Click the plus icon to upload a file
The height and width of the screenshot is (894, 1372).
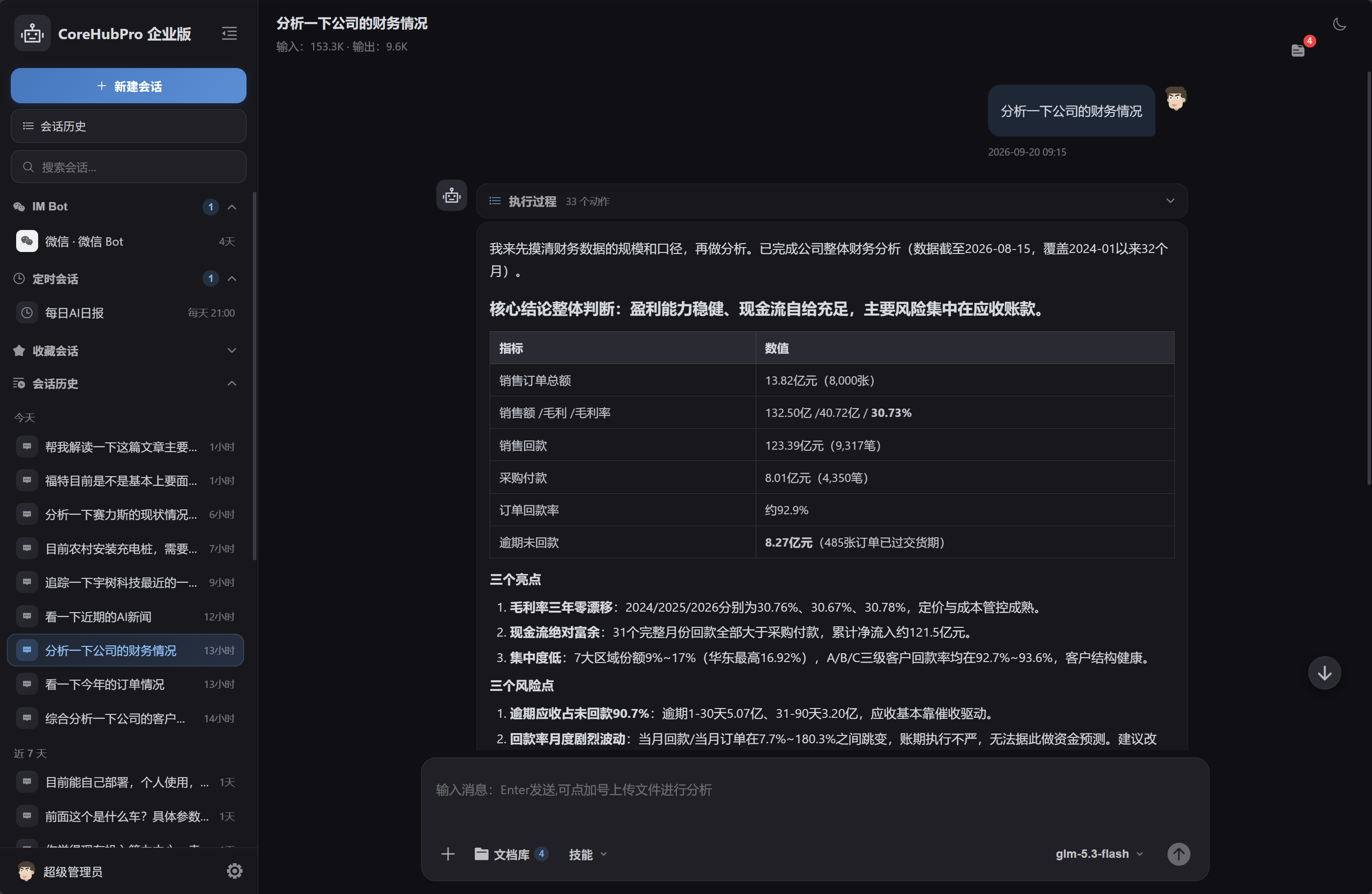point(448,853)
